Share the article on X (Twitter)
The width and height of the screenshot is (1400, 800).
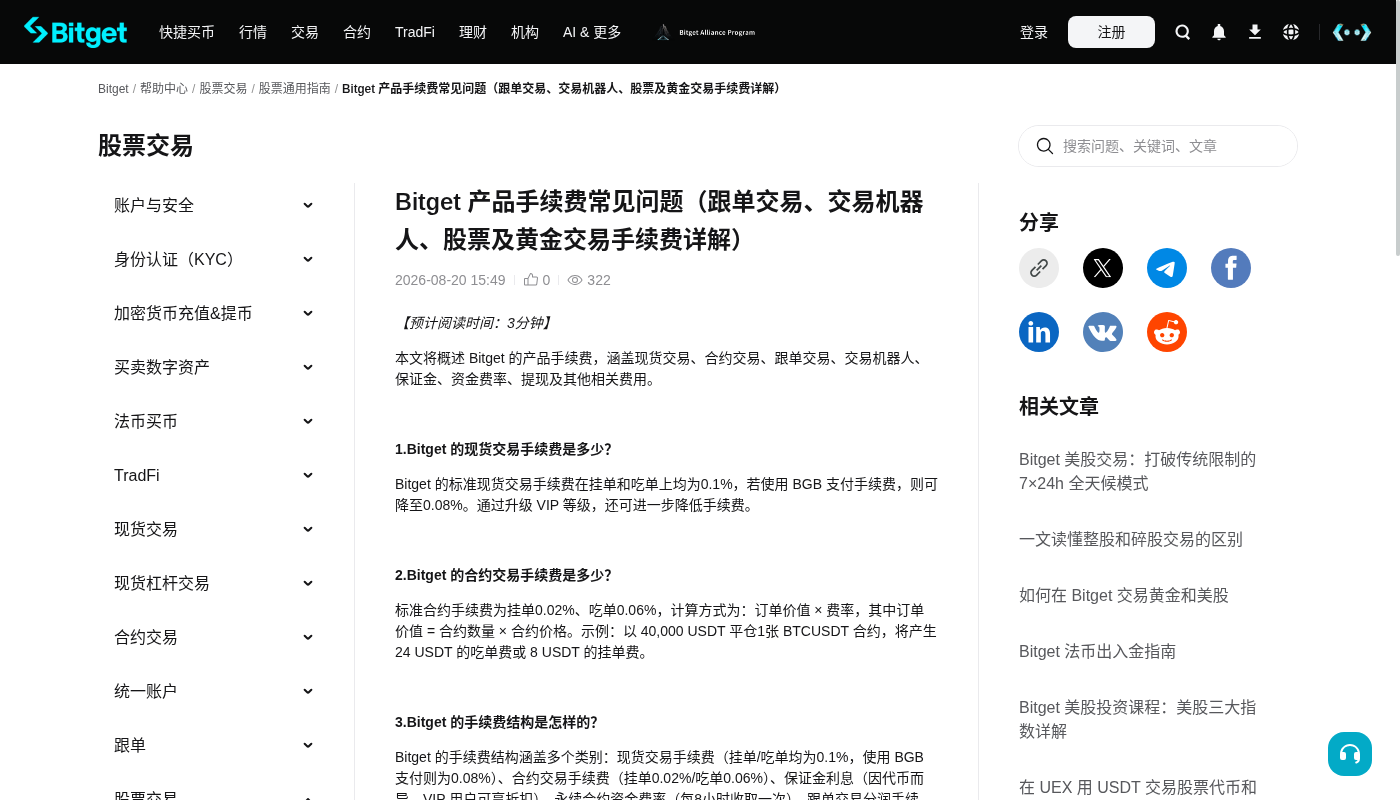tap(1103, 268)
